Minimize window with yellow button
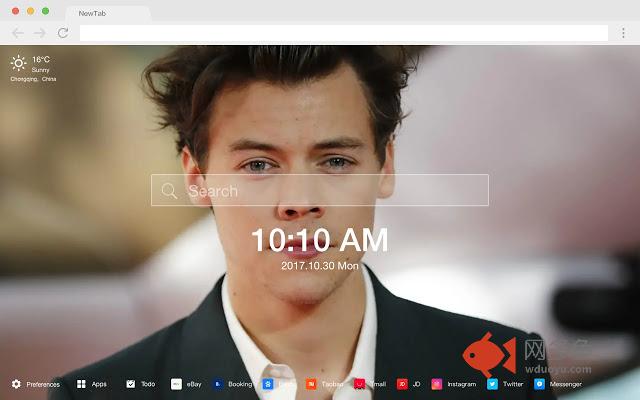640x400 pixels. (31, 11)
